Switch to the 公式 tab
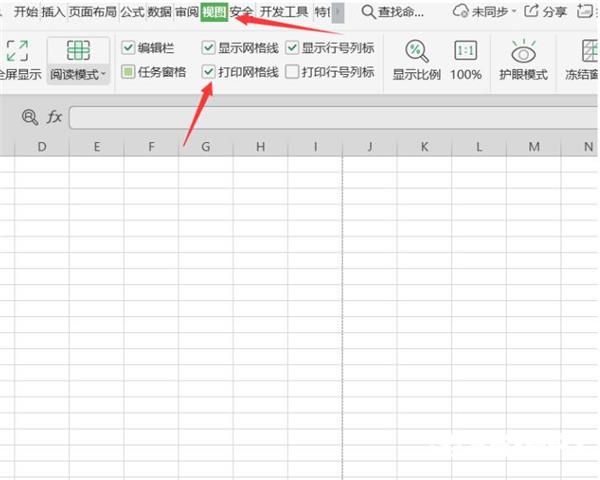The image size is (600, 480). coord(132,12)
